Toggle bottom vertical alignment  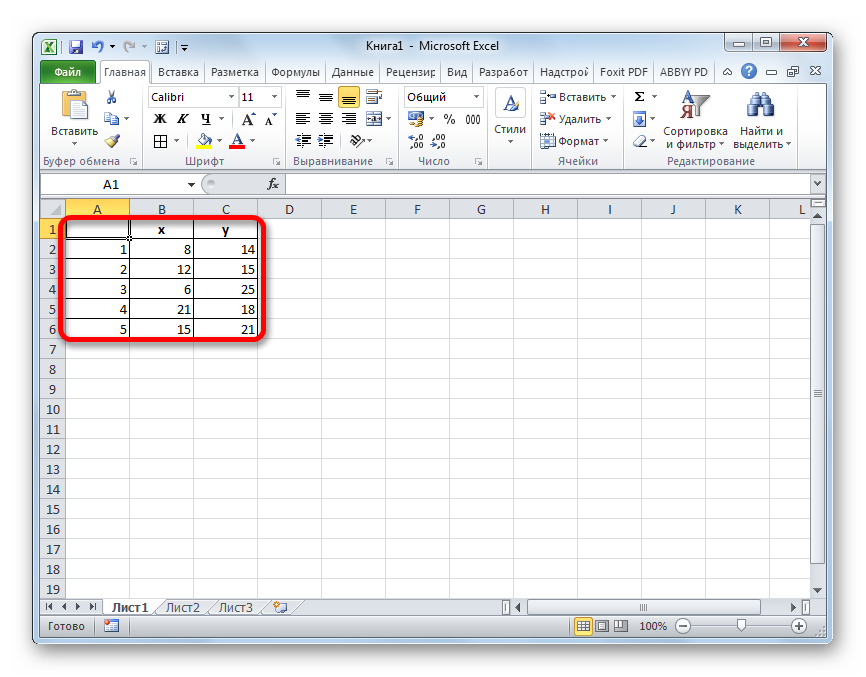(x=349, y=97)
